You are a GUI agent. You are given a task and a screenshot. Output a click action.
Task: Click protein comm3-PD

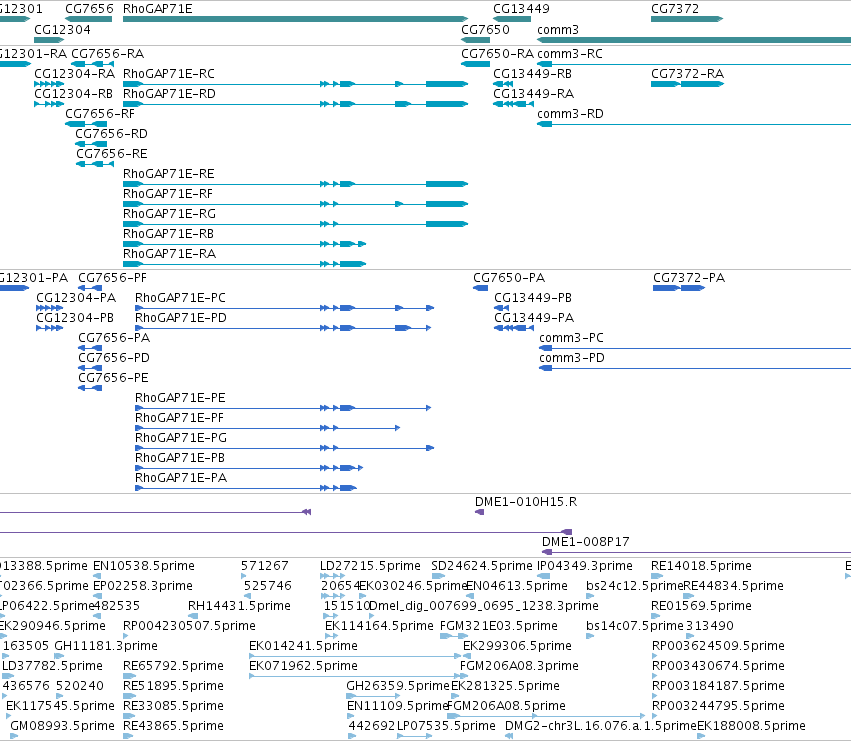pyautogui.click(x=695, y=368)
